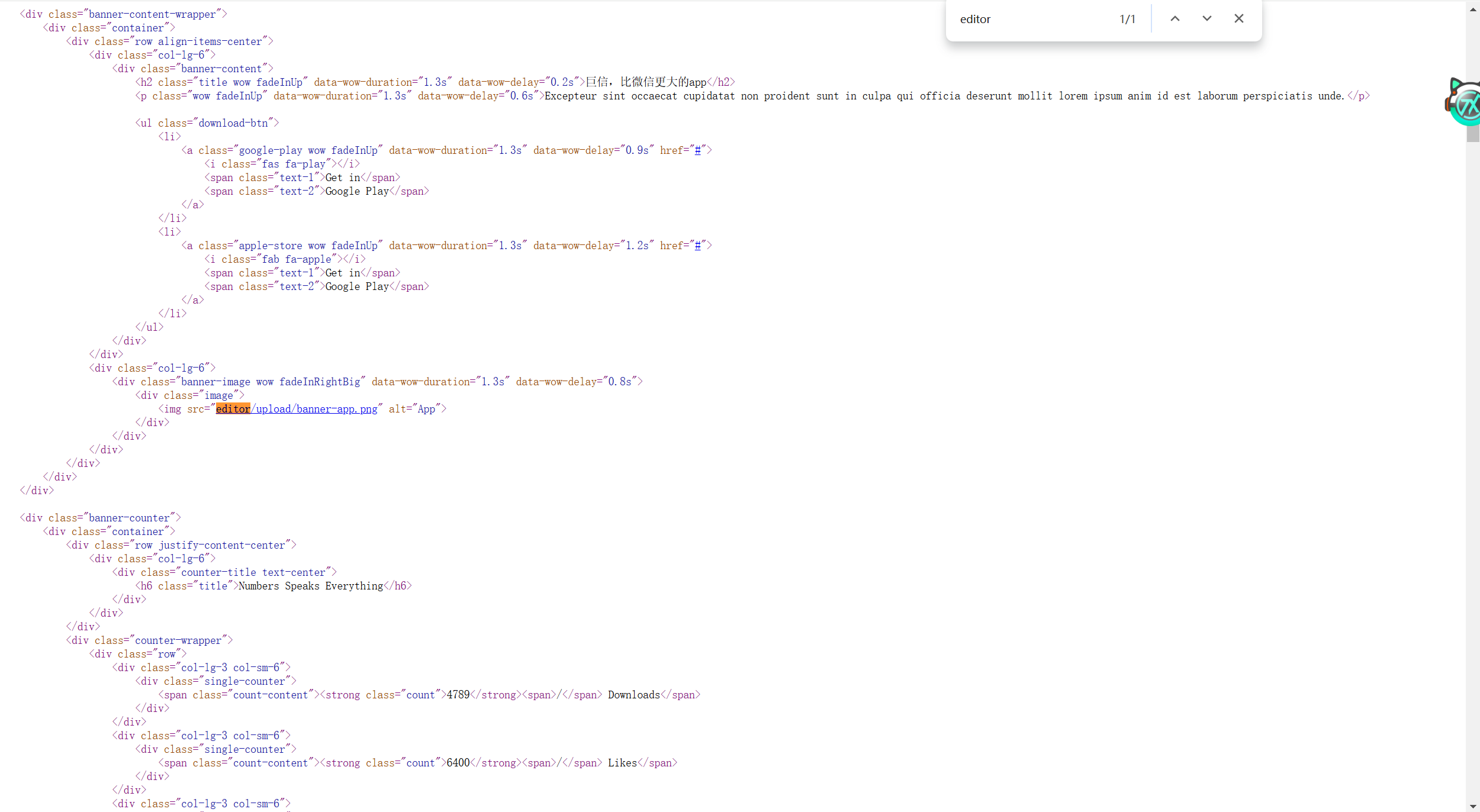
Task: Click the scrollbar down arrow
Action: click(x=1473, y=806)
